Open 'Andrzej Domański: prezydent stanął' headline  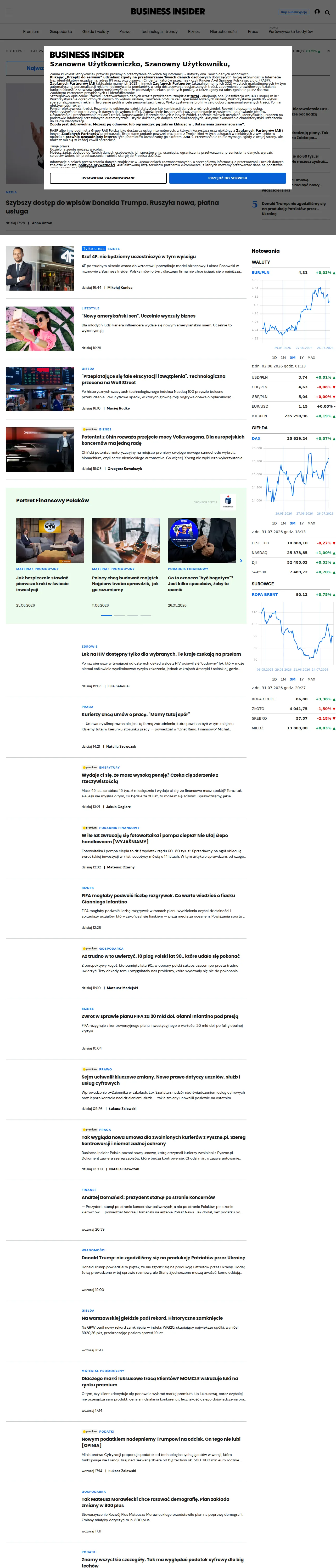tap(148, 1197)
